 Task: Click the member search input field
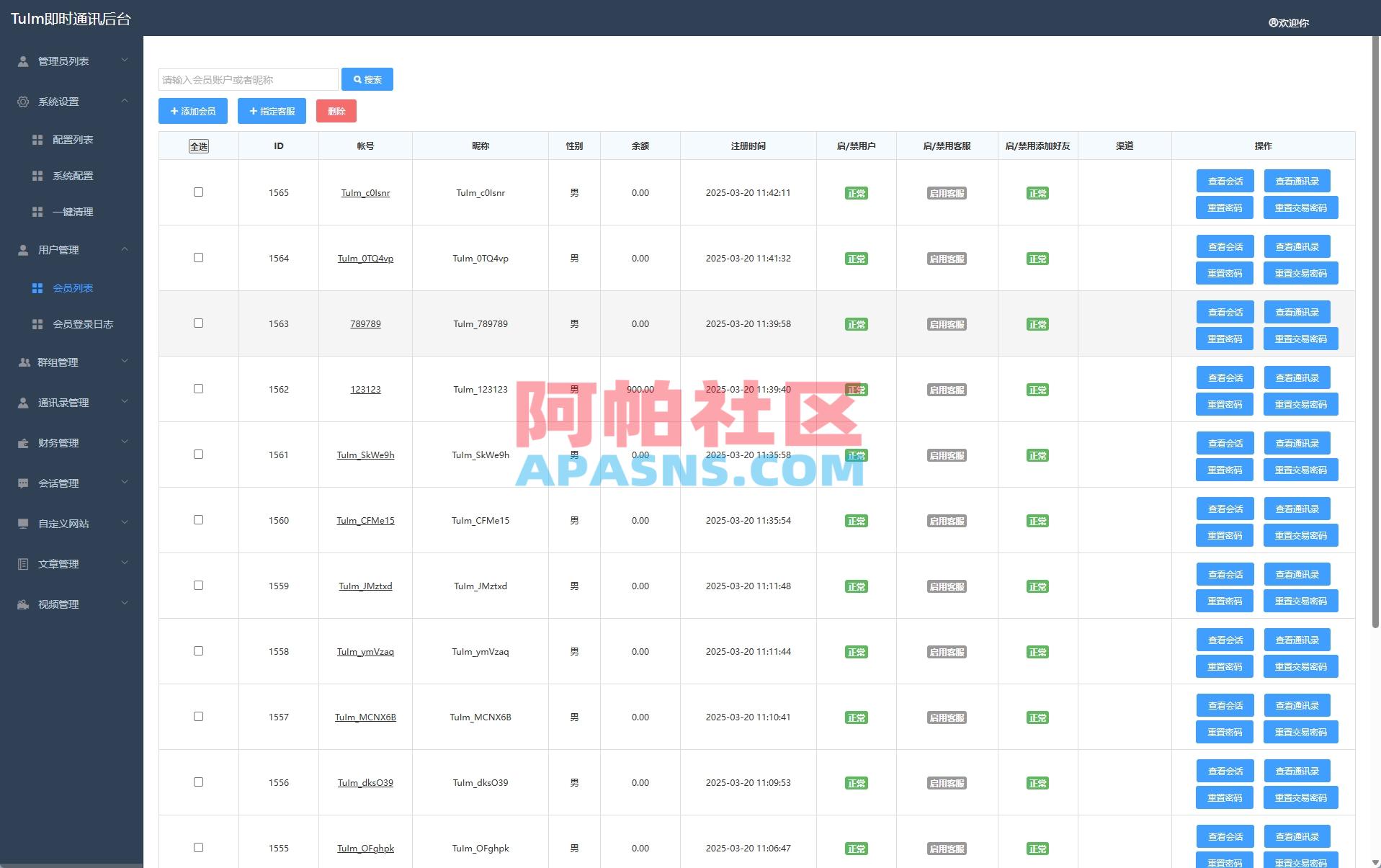tap(248, 79)
